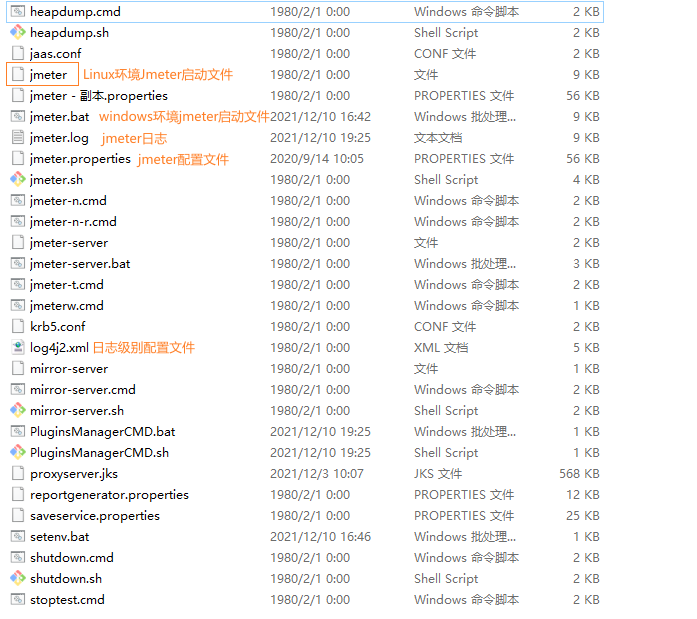Select the file named shutdown.cmd
Image resolution: width=697 pixels, height=619 pixels.
(x=72, y=557)
